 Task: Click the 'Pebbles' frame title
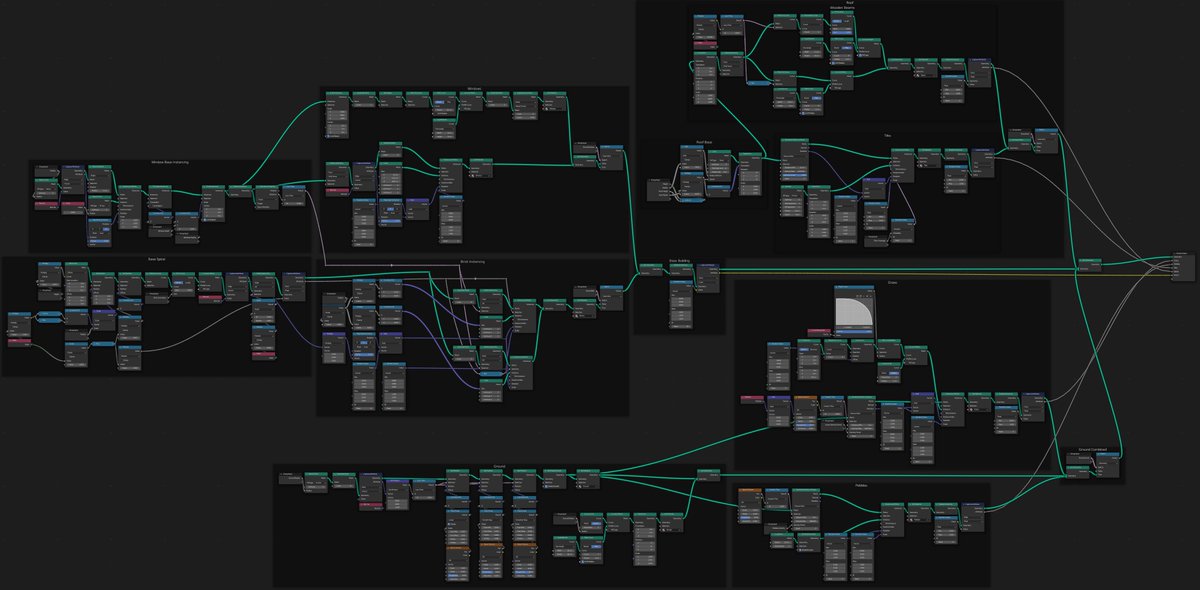pyautogui.click(x=861, y=485)
